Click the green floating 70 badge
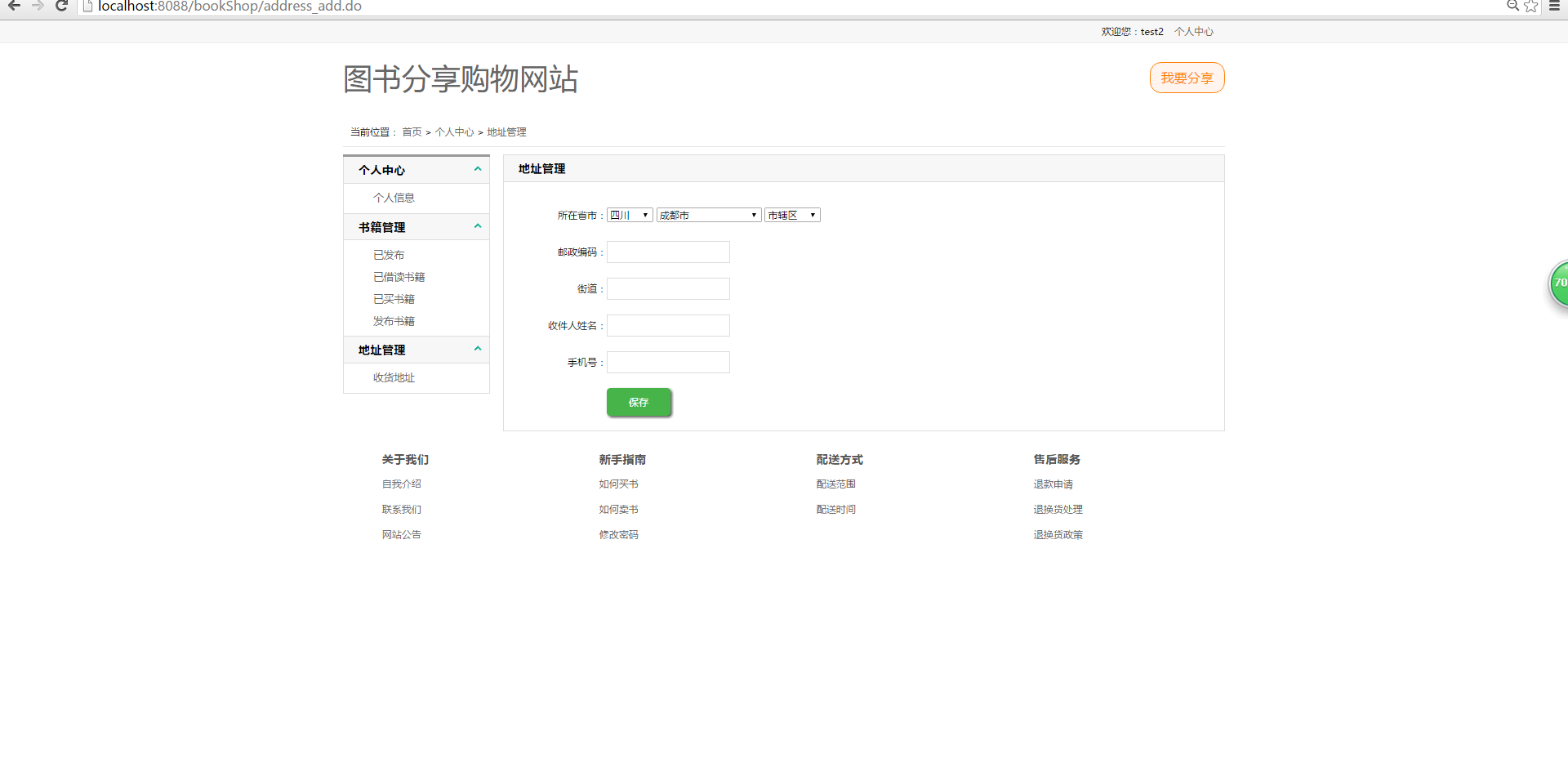This screenshot has height=776, width=1568. [1559, 283]
